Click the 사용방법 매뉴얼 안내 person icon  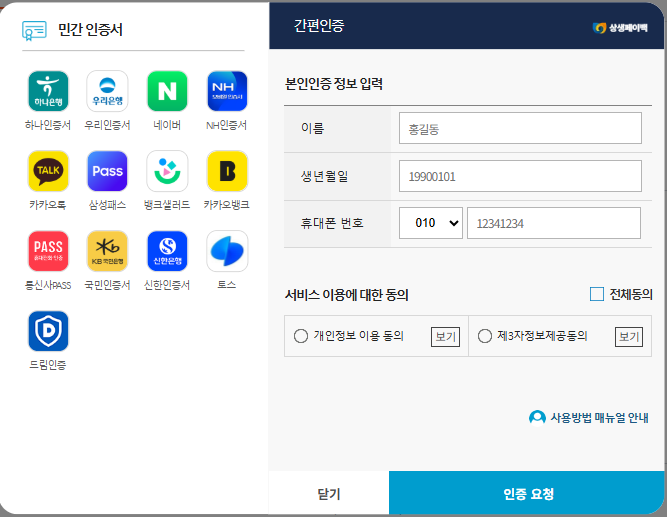pyautogui.click(x=537, y=418)
